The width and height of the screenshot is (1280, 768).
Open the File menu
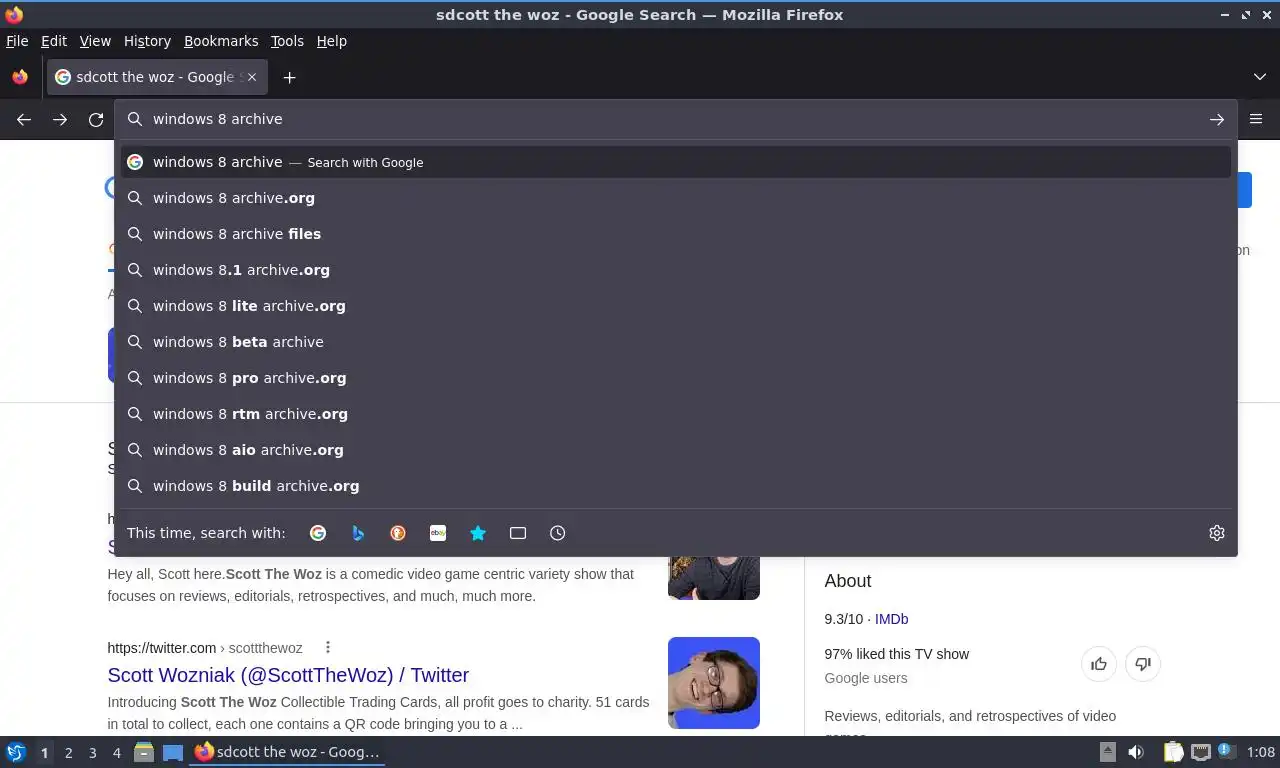17,41
